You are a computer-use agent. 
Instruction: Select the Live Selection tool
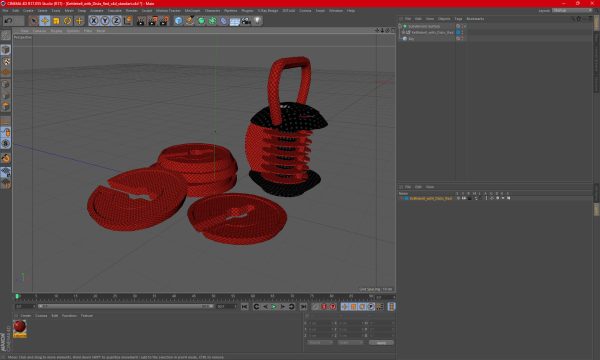[x=34, y=21]
